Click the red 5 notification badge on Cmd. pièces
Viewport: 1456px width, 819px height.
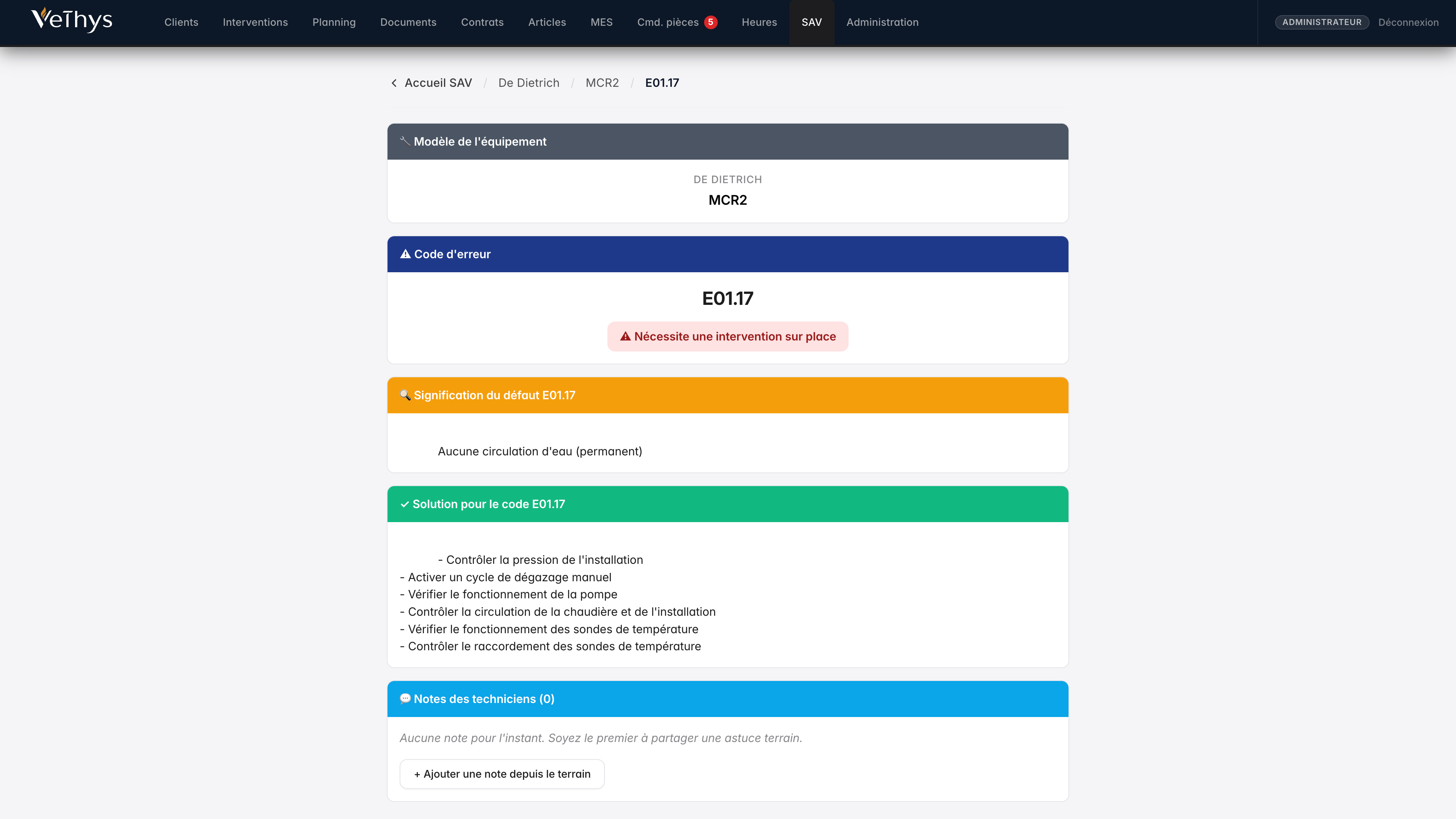click(711, 22)
